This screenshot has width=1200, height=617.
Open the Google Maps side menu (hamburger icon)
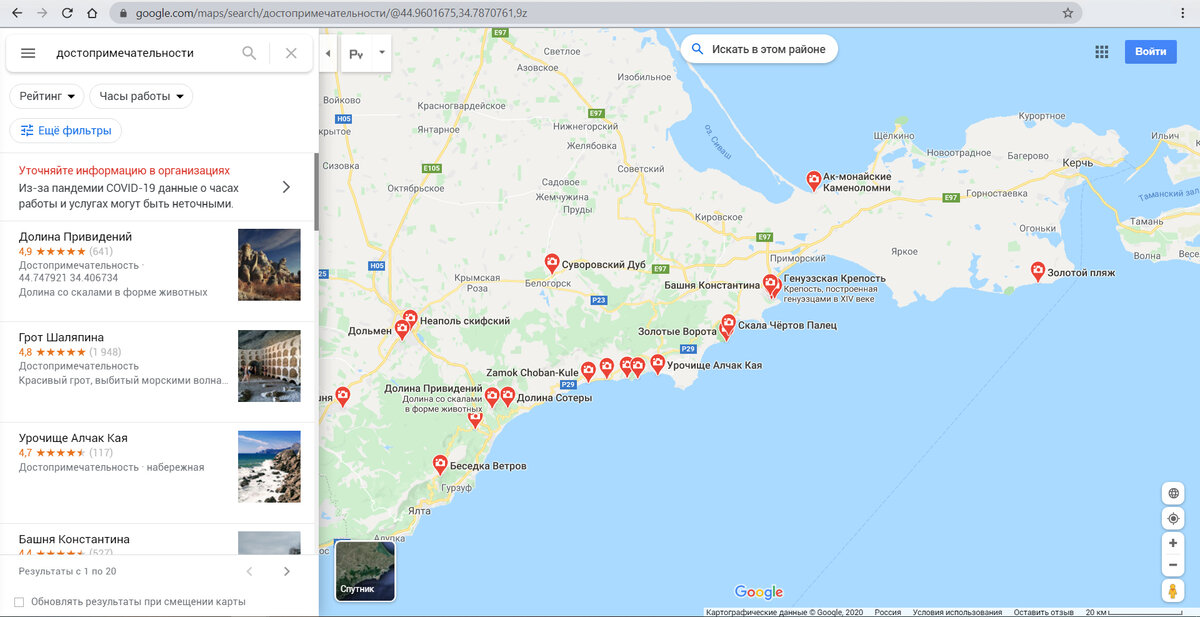28,53
